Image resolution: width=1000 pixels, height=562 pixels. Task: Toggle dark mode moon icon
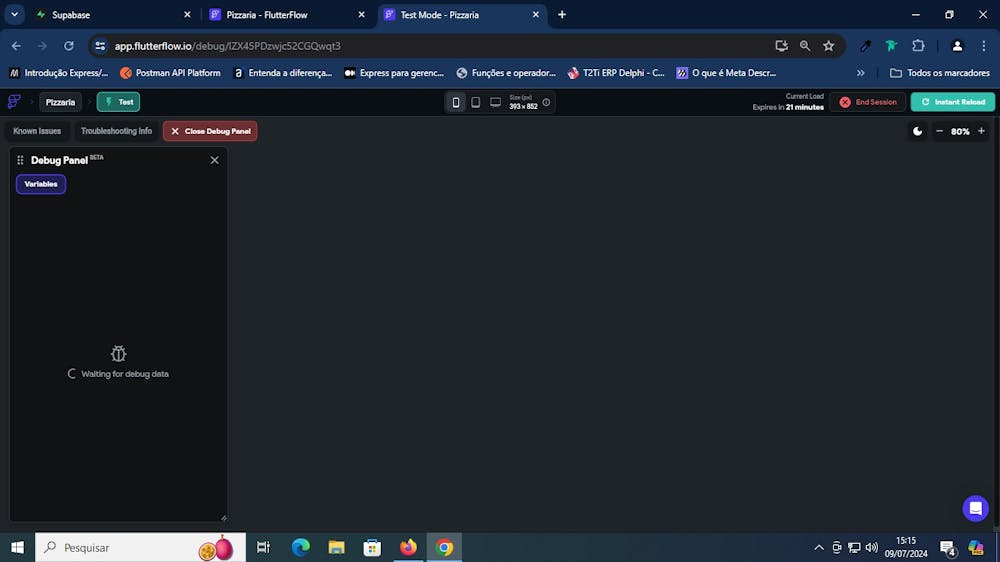point(917,131)
